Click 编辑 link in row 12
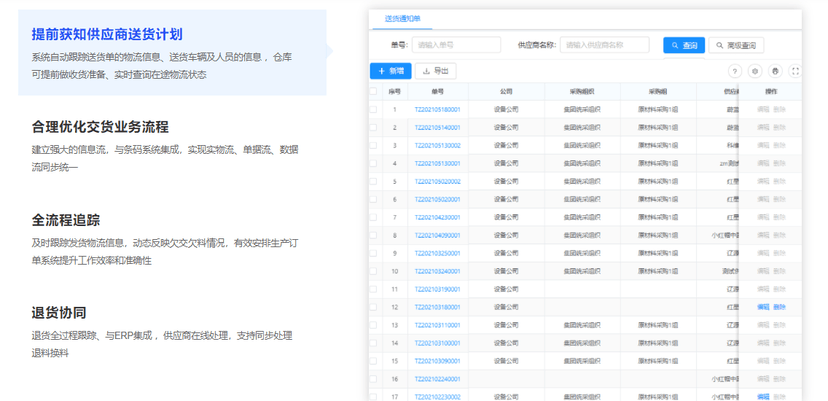This screenshot has height=401, width=828. click(763, 307)
